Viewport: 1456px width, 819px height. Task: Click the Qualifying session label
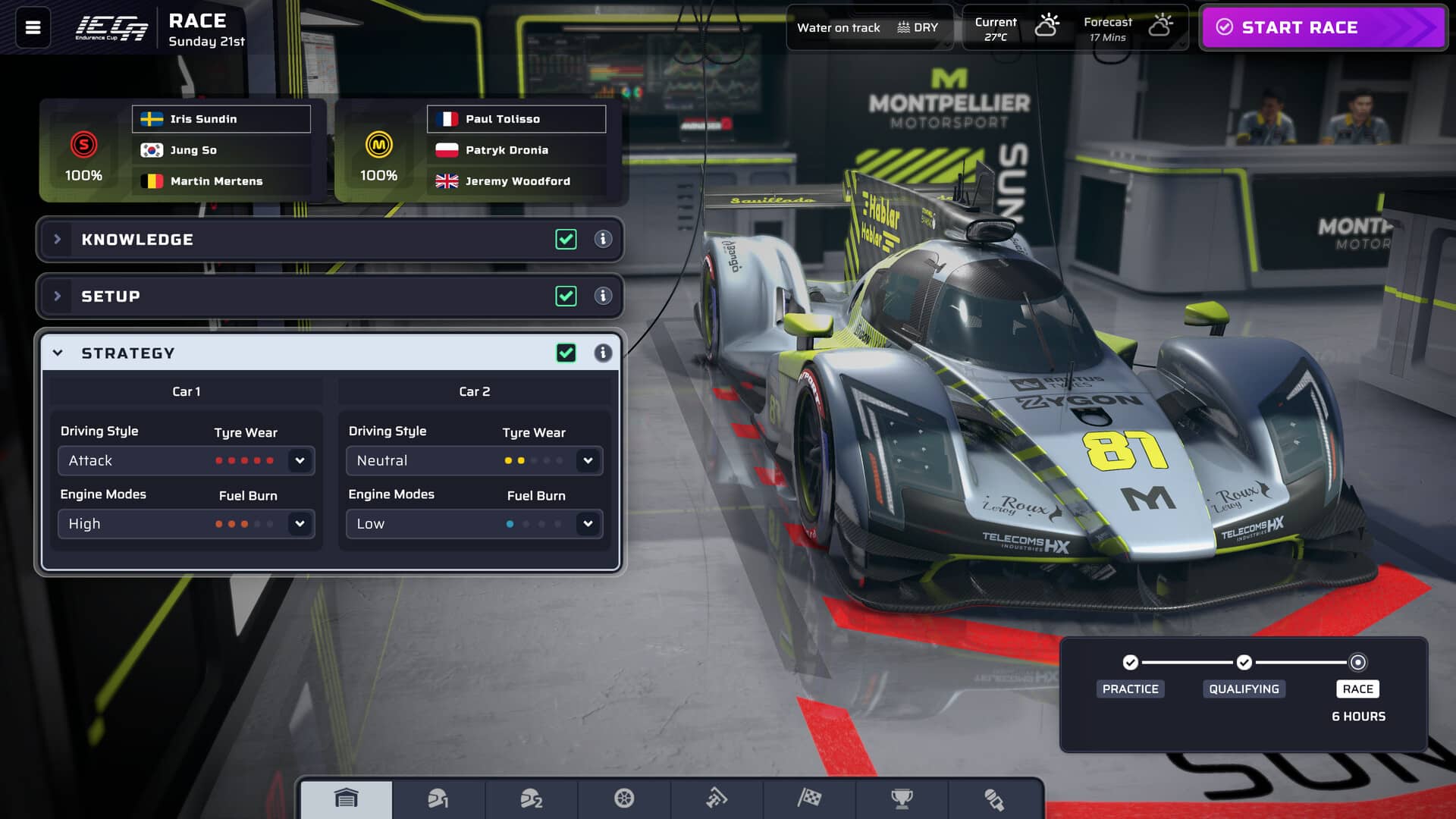[1244, 689]
